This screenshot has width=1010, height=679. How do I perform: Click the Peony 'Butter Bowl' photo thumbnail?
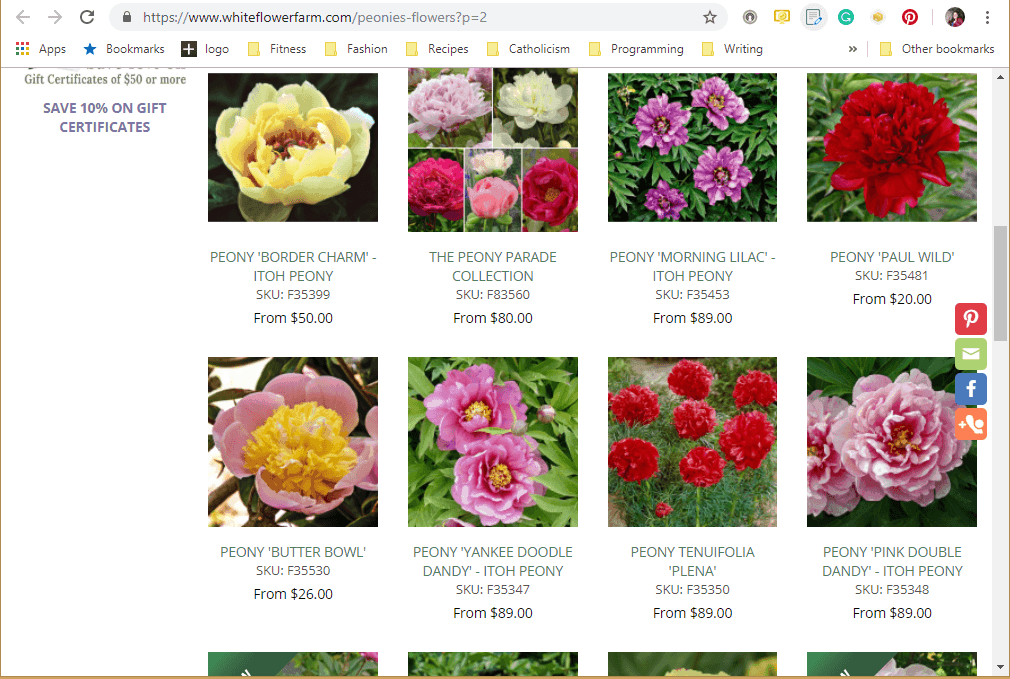click(292, 442)
